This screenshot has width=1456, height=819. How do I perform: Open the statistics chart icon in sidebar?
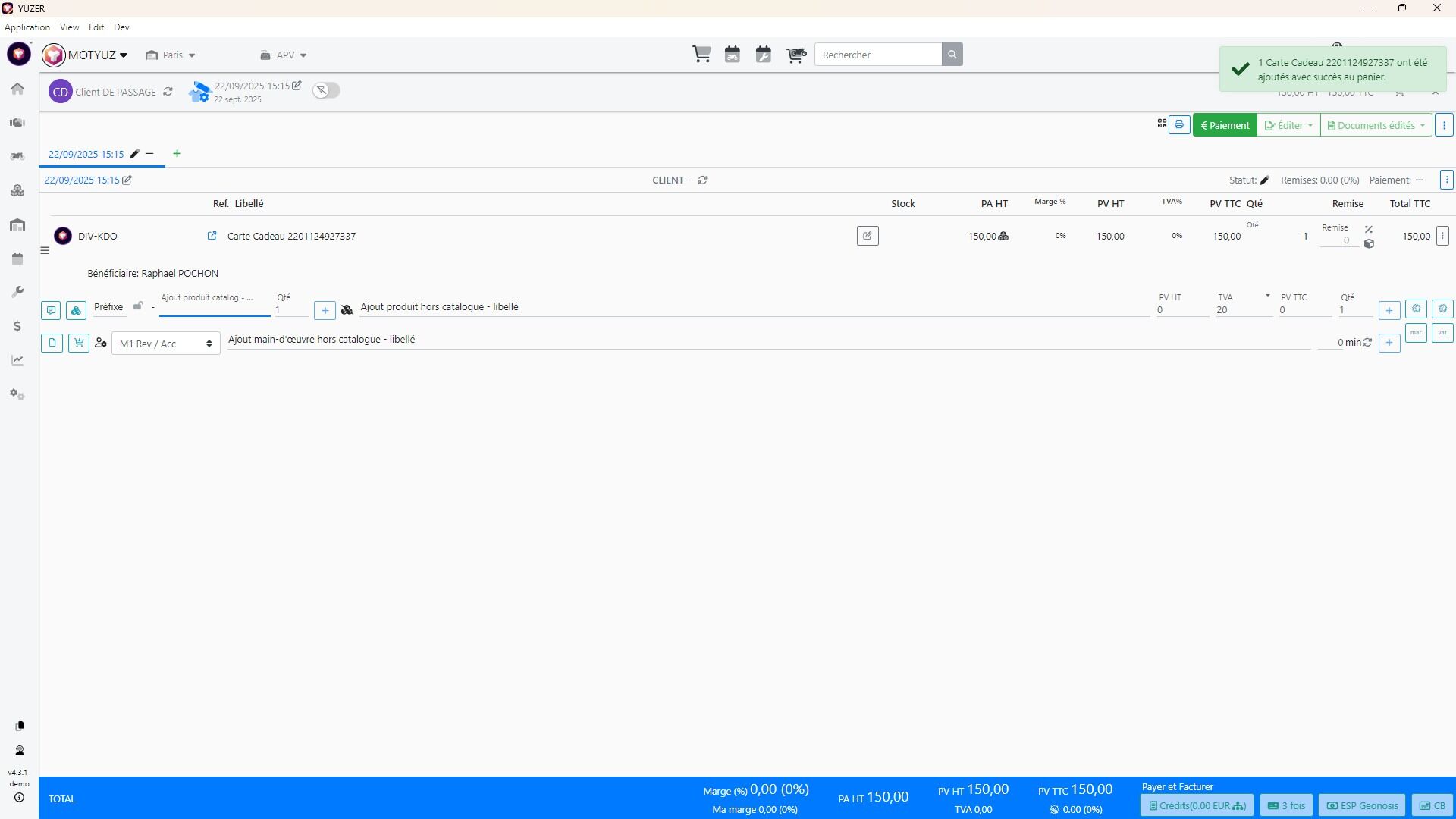coord(17,360)
